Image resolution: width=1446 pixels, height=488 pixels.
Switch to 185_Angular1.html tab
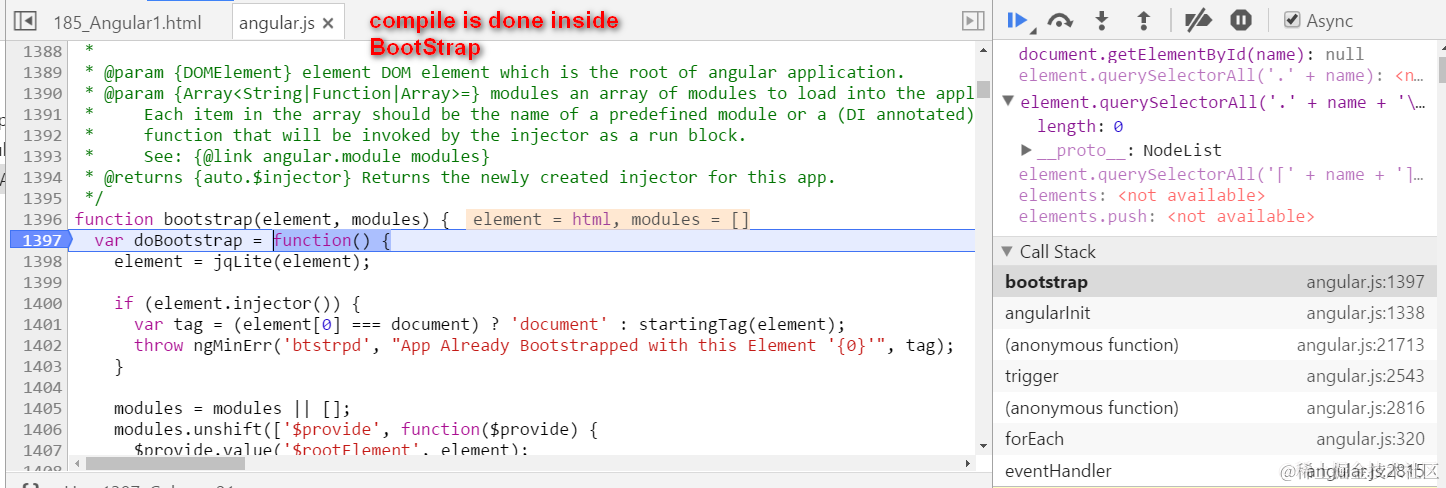(x=127, y=22)
